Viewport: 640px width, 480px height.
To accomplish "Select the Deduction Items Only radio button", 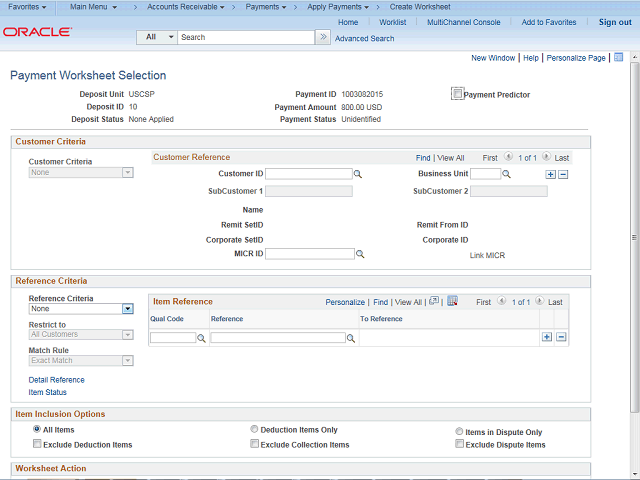I will point(255,430).
